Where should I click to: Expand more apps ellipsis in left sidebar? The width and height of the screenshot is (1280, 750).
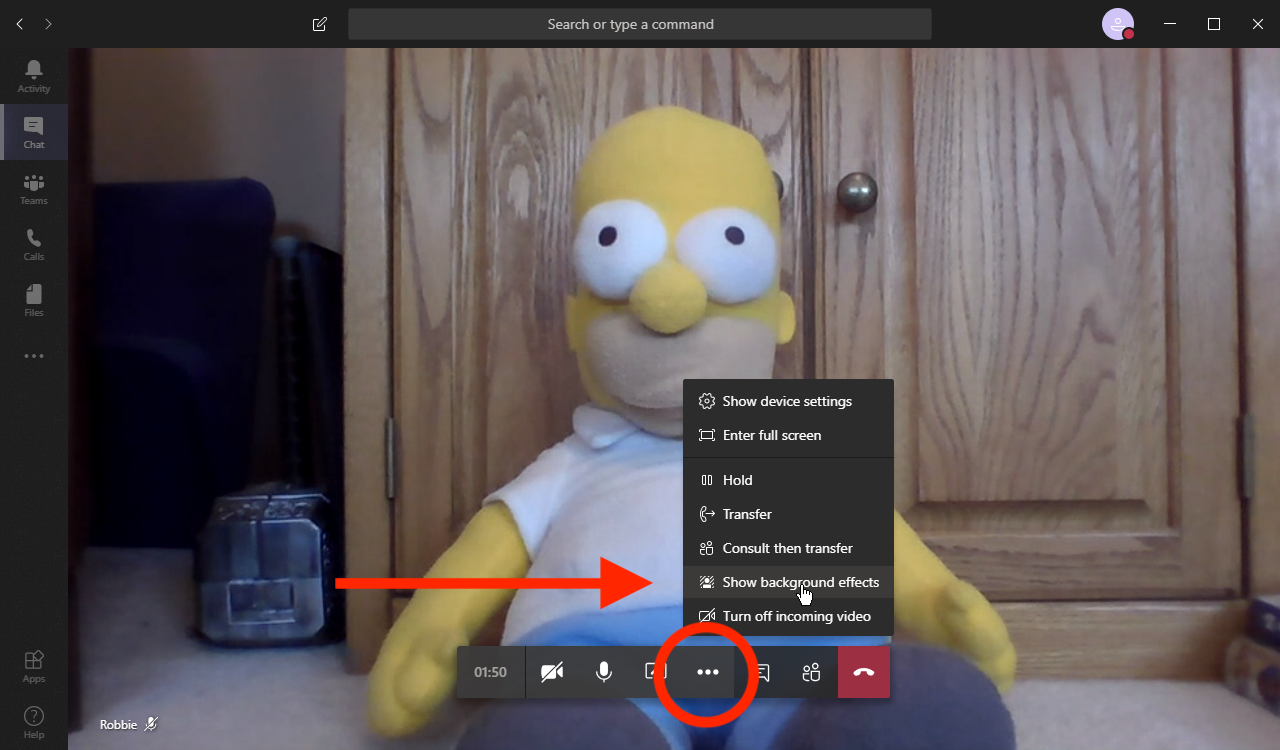pyautogui.click(x=34, y=356)
